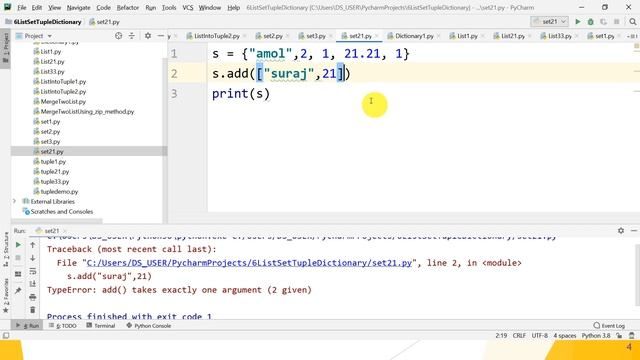Expand External Libraries node
Screen dimensions: 640x360
[x=15, y=201]
